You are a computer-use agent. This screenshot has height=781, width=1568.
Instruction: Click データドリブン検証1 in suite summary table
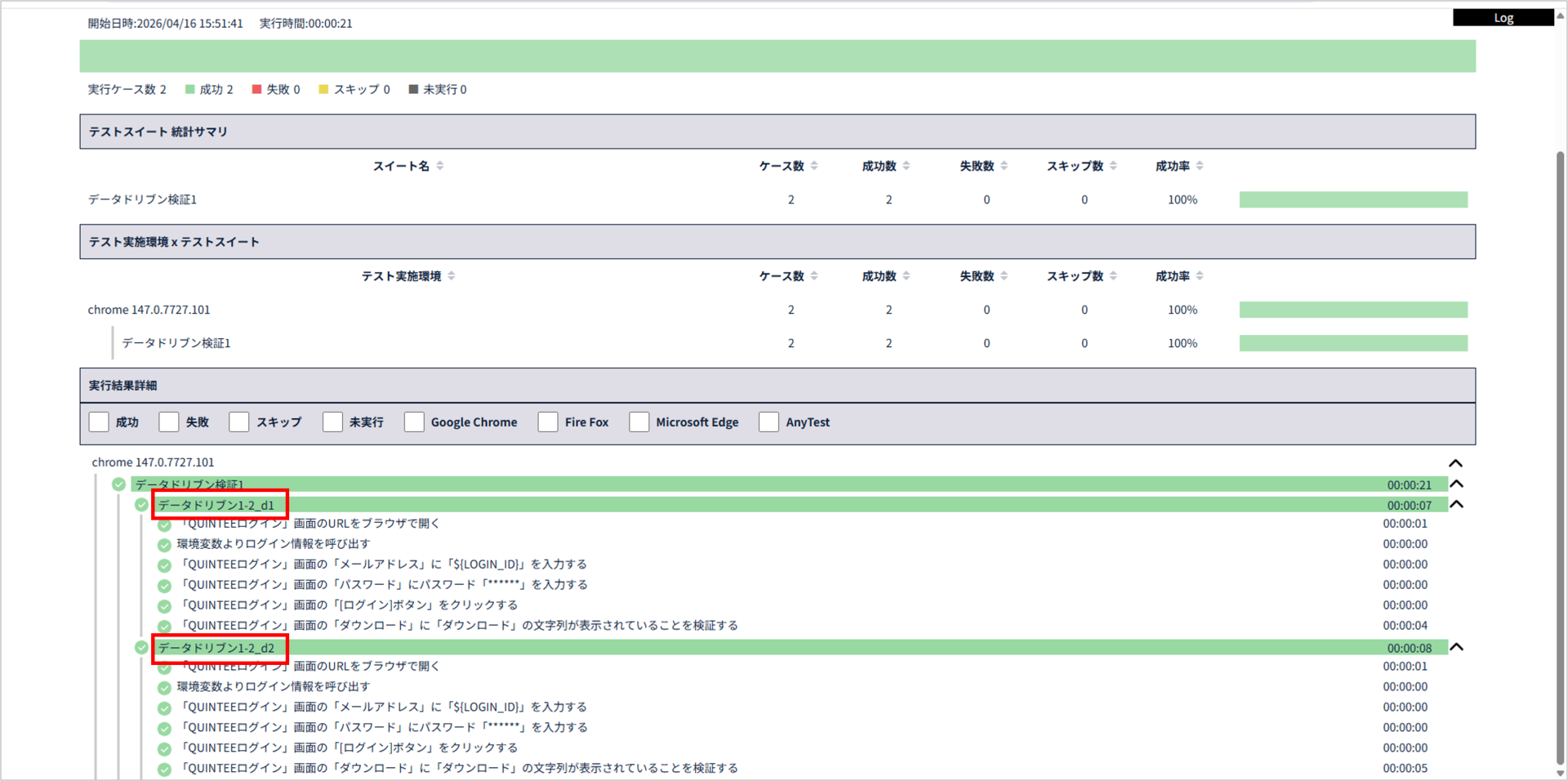coord(143,199)
